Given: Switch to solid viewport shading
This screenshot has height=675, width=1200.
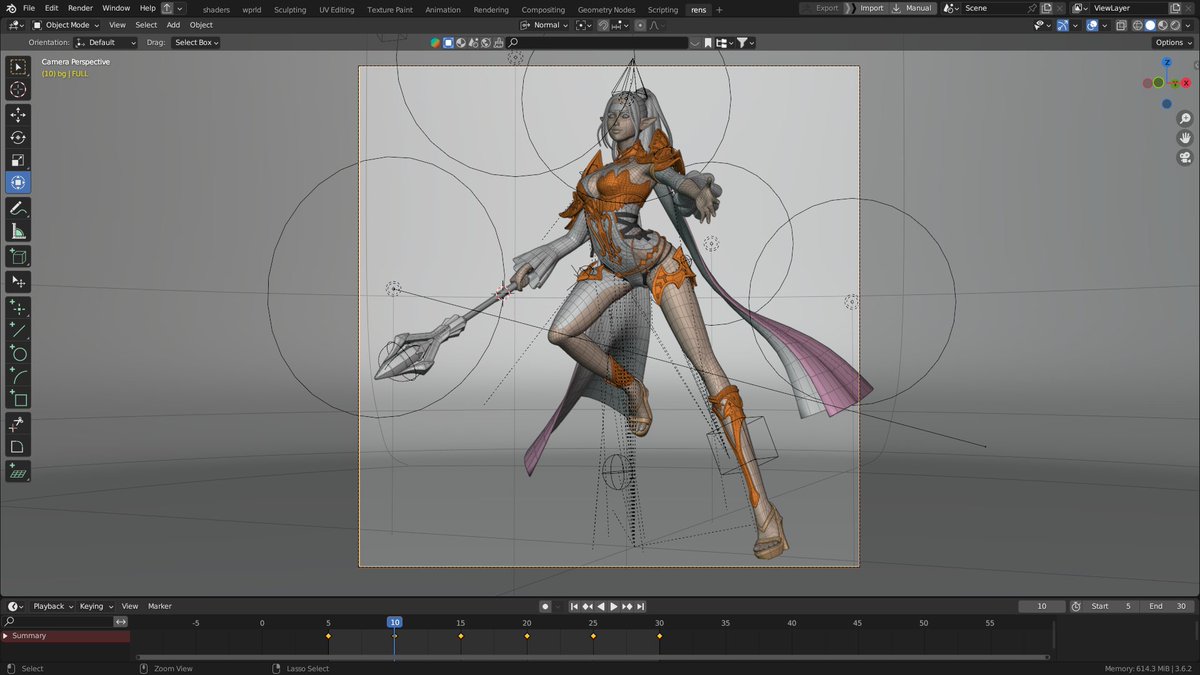Looking at the screenshot, I should click(1150, 25).
